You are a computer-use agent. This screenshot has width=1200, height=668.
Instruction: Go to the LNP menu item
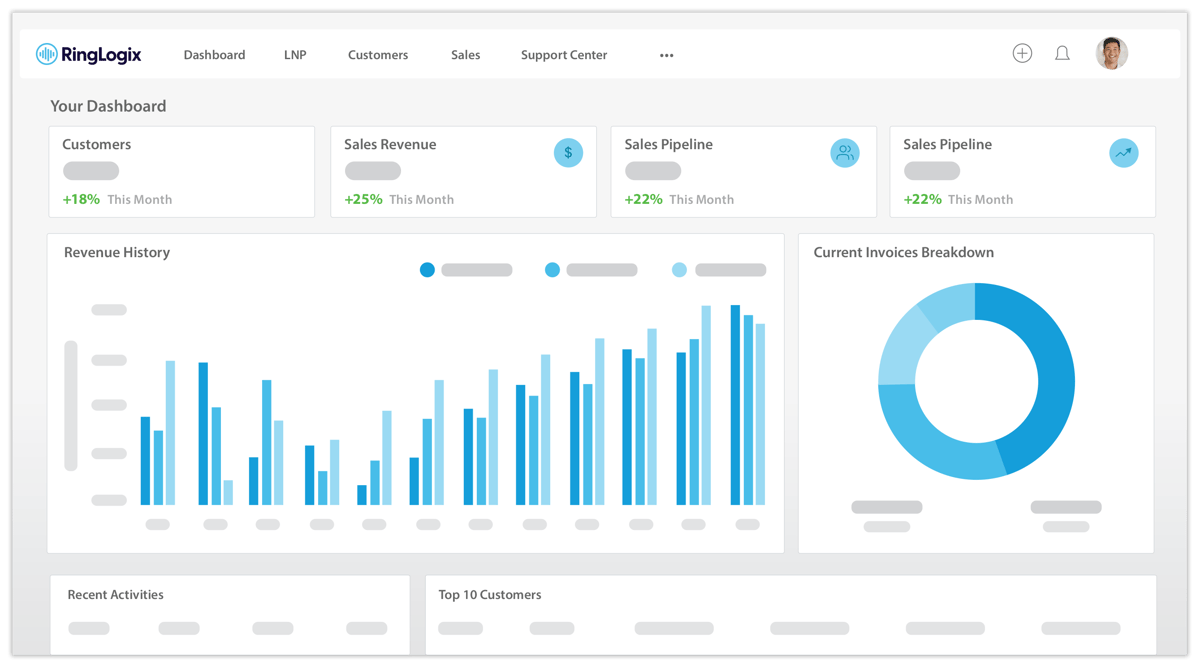pyautogui.click(x=295, y=55)
